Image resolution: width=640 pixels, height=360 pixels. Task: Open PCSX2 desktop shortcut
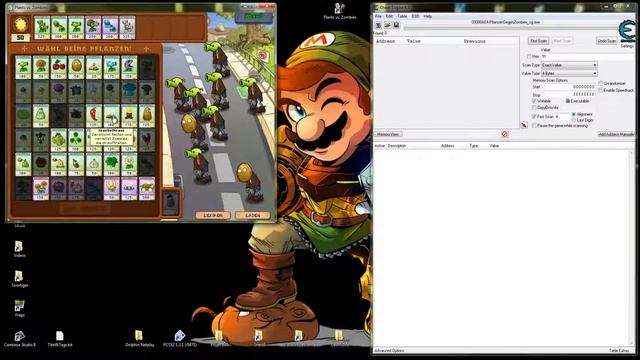coord(180,339)
